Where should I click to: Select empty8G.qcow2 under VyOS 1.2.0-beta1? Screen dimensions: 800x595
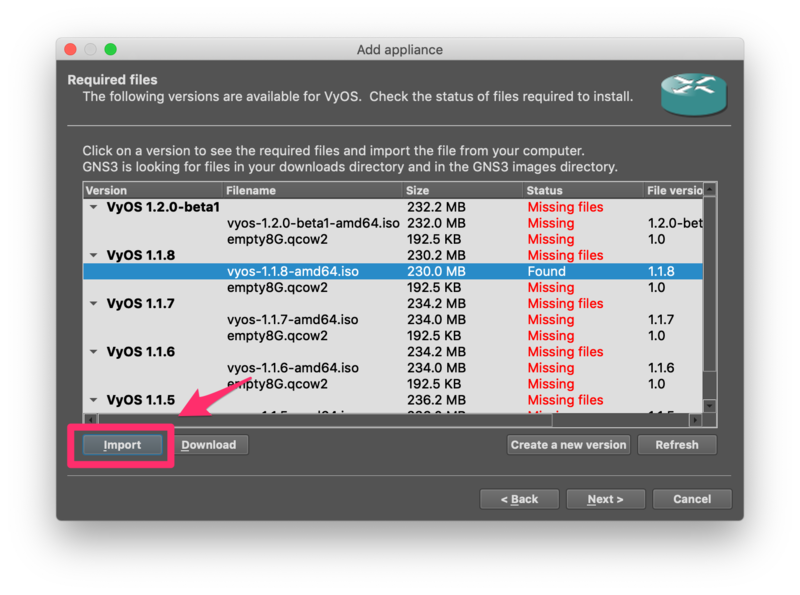click(x=393, y=239)
